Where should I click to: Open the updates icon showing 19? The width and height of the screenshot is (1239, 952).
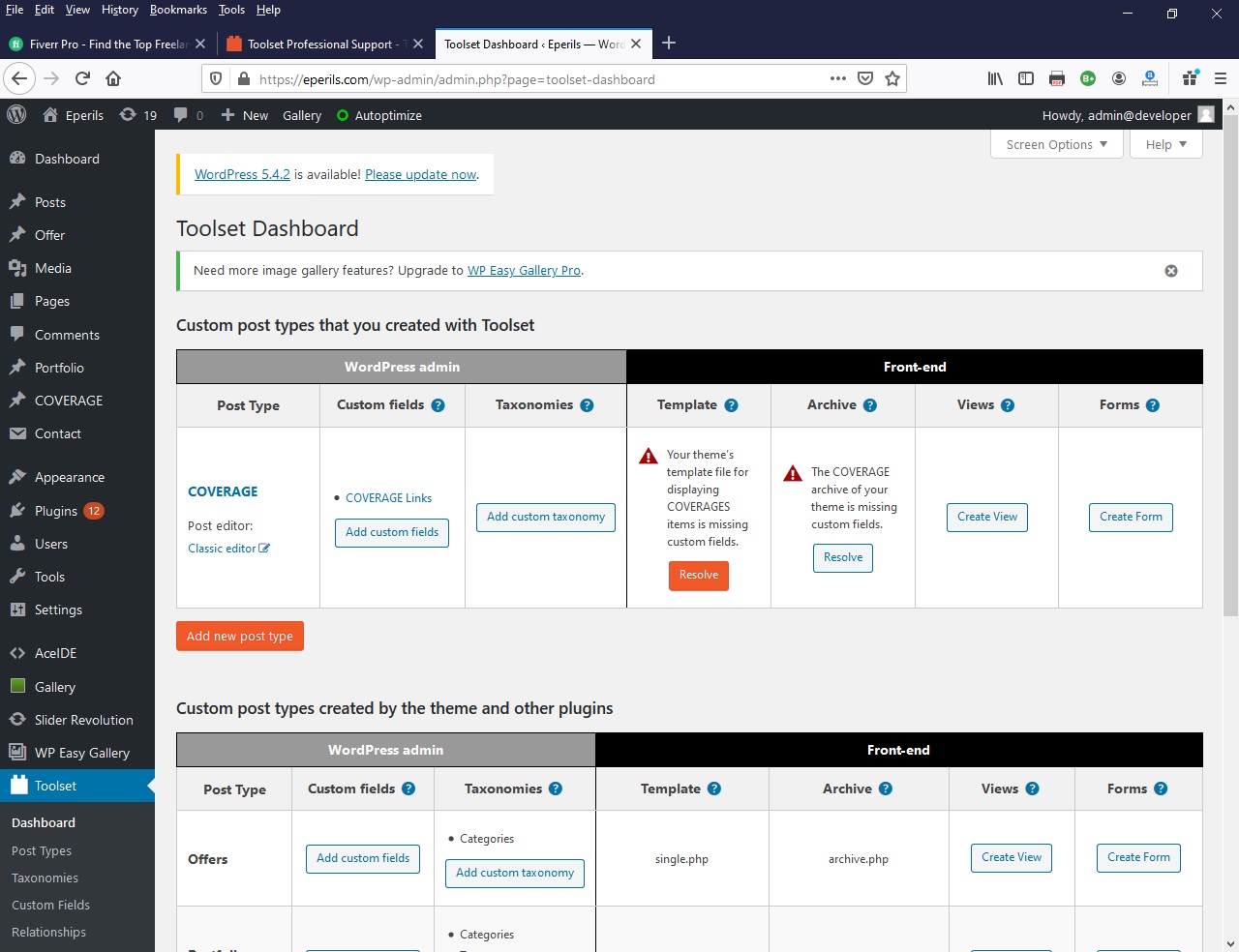tap(138, 115)
